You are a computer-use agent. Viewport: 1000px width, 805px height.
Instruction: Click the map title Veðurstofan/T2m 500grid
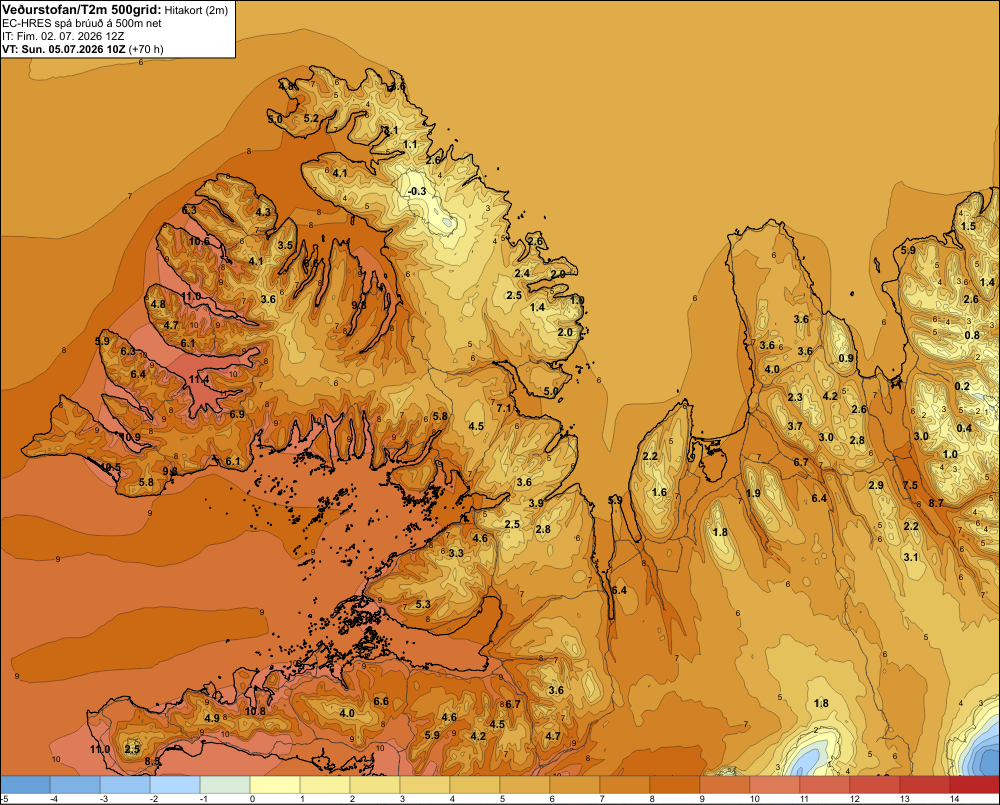click(x=81, y=10)
